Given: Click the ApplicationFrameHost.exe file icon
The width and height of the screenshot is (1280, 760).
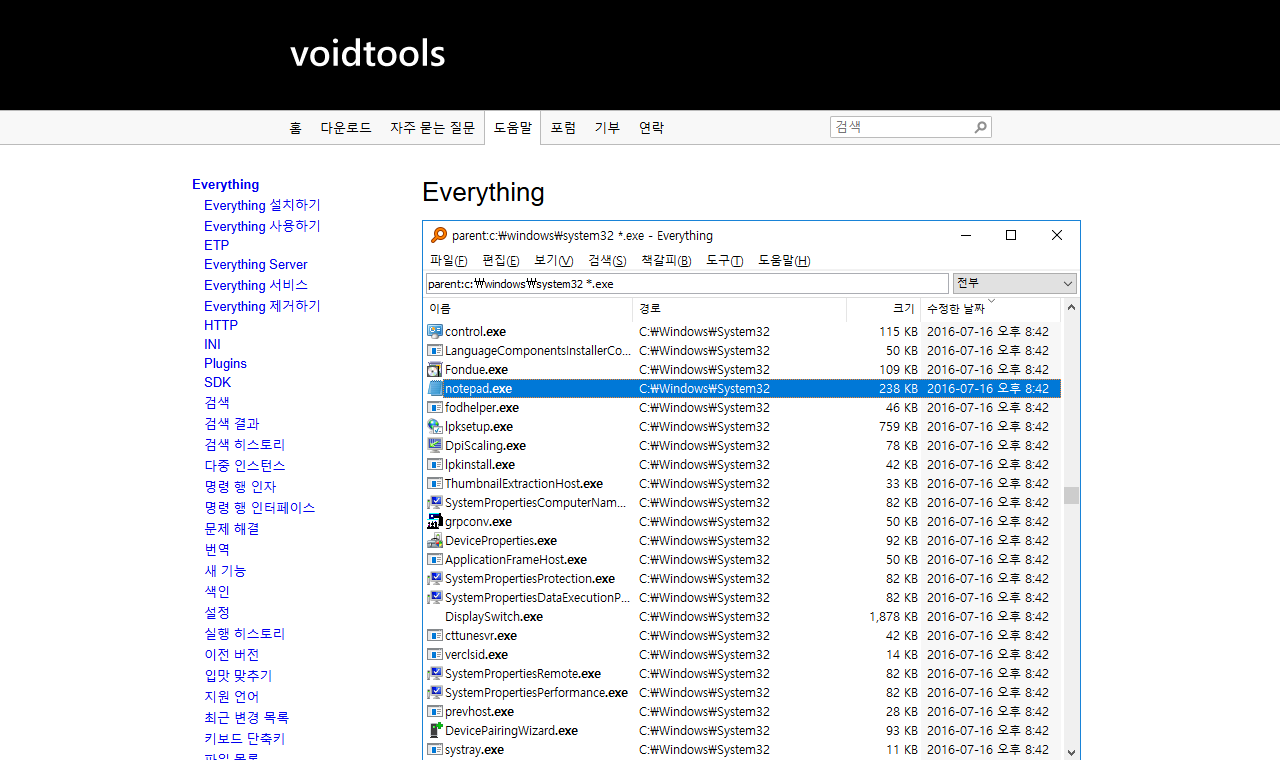Looking at the screenshot, I should pos(435,559).
